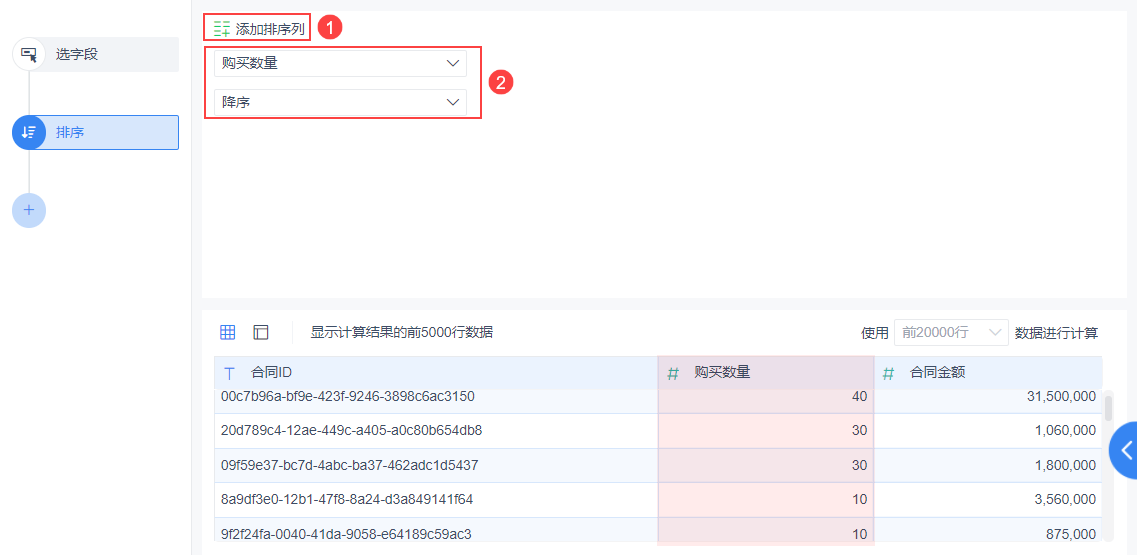Switch to table grid view icon
1137x555 pixels.
click(228, 332)
